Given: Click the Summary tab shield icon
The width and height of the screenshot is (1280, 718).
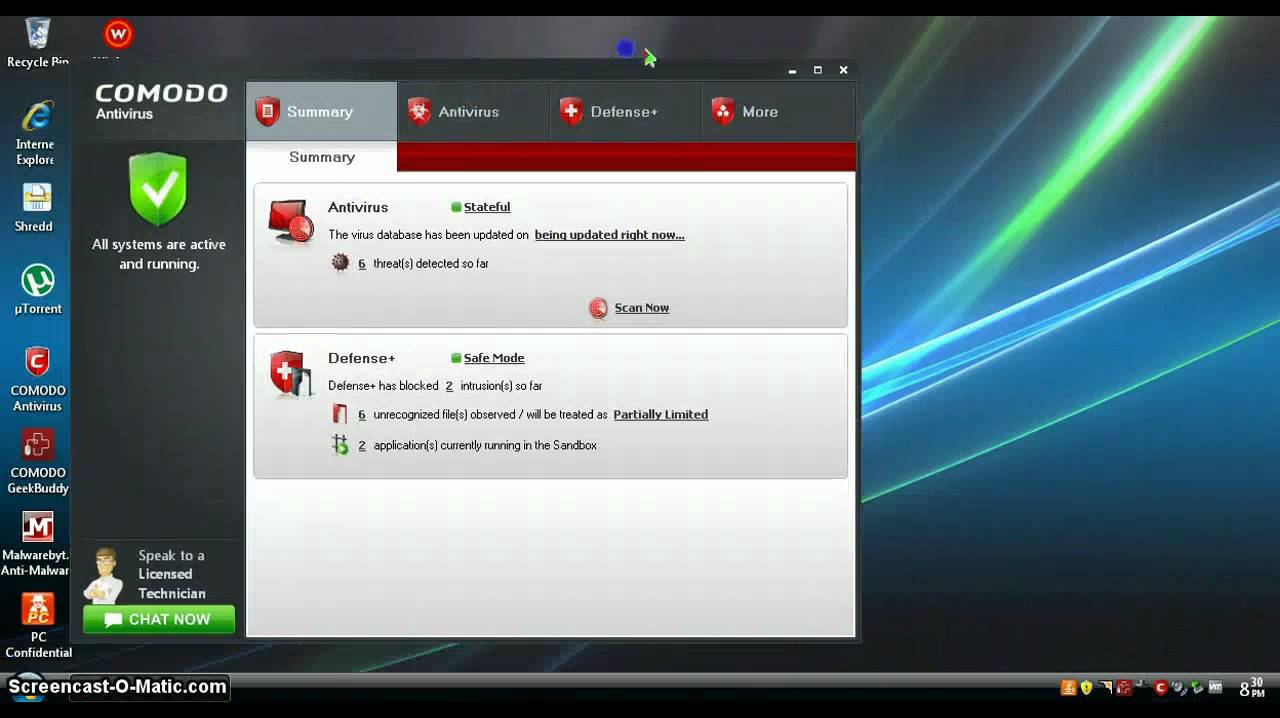Looking at the screenshot, I should pos(267,111).
